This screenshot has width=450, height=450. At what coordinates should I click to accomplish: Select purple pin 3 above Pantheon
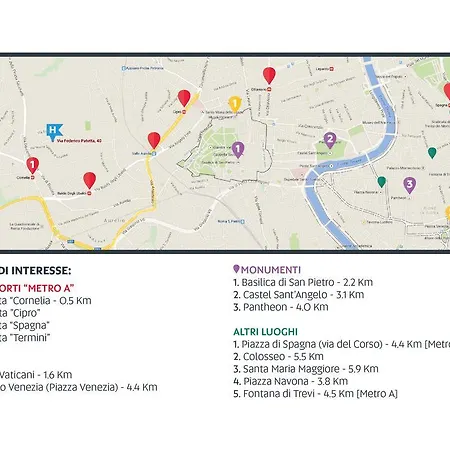(410, 185)
